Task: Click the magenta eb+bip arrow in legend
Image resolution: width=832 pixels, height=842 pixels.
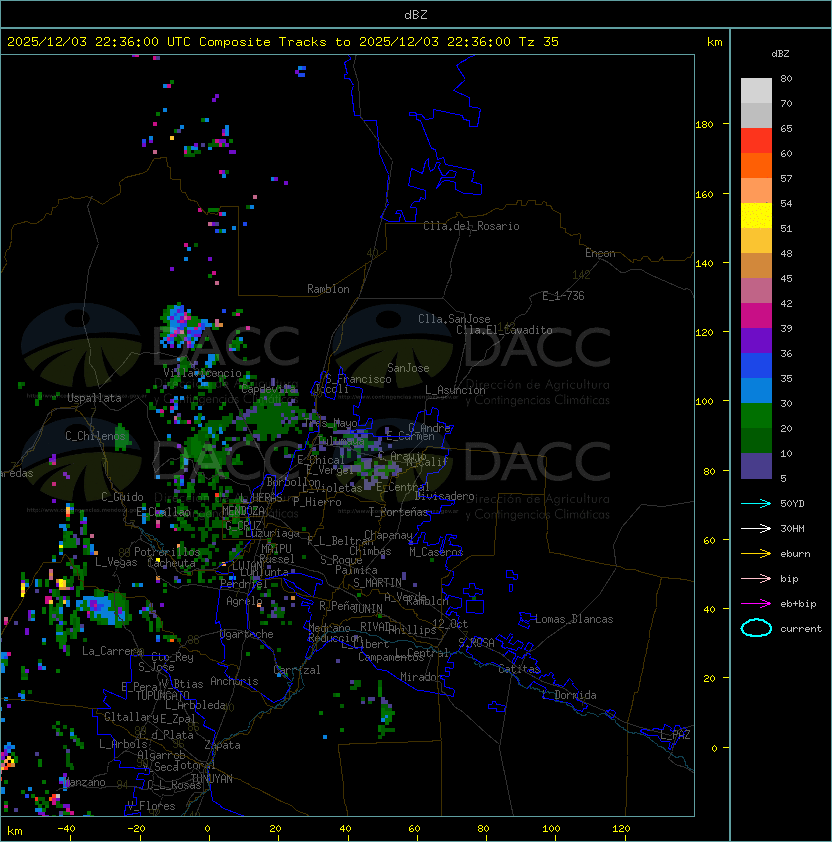Action: click(x=756, y=604)
